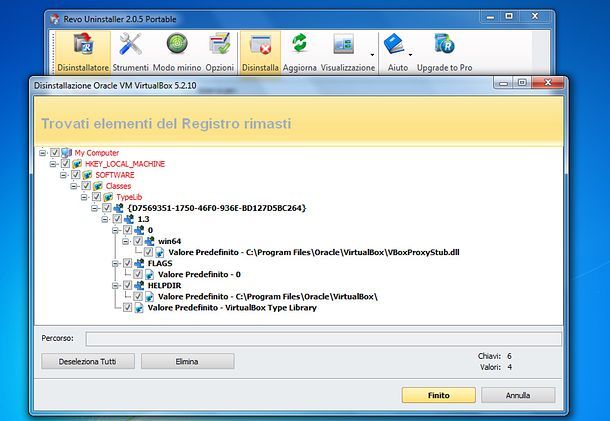
Task: Click FLAGS key icon
Action: click(139, 263)
